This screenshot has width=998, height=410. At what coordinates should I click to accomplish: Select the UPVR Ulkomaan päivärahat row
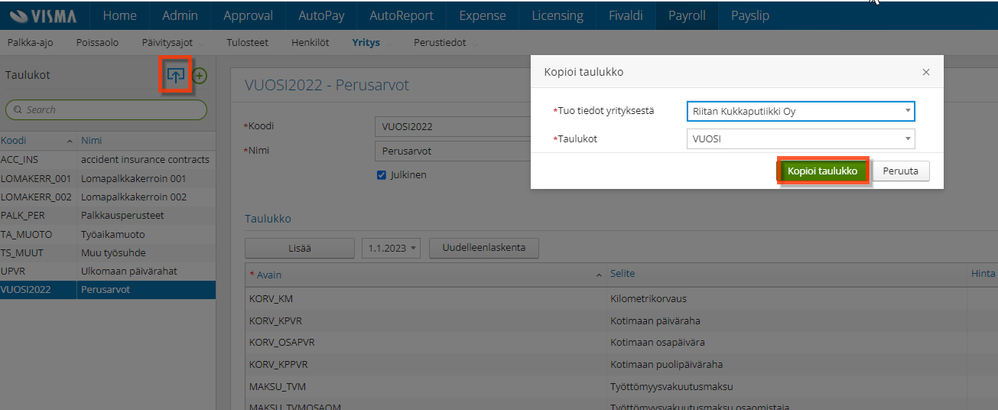pyautogui.click(x=107, y=271)
